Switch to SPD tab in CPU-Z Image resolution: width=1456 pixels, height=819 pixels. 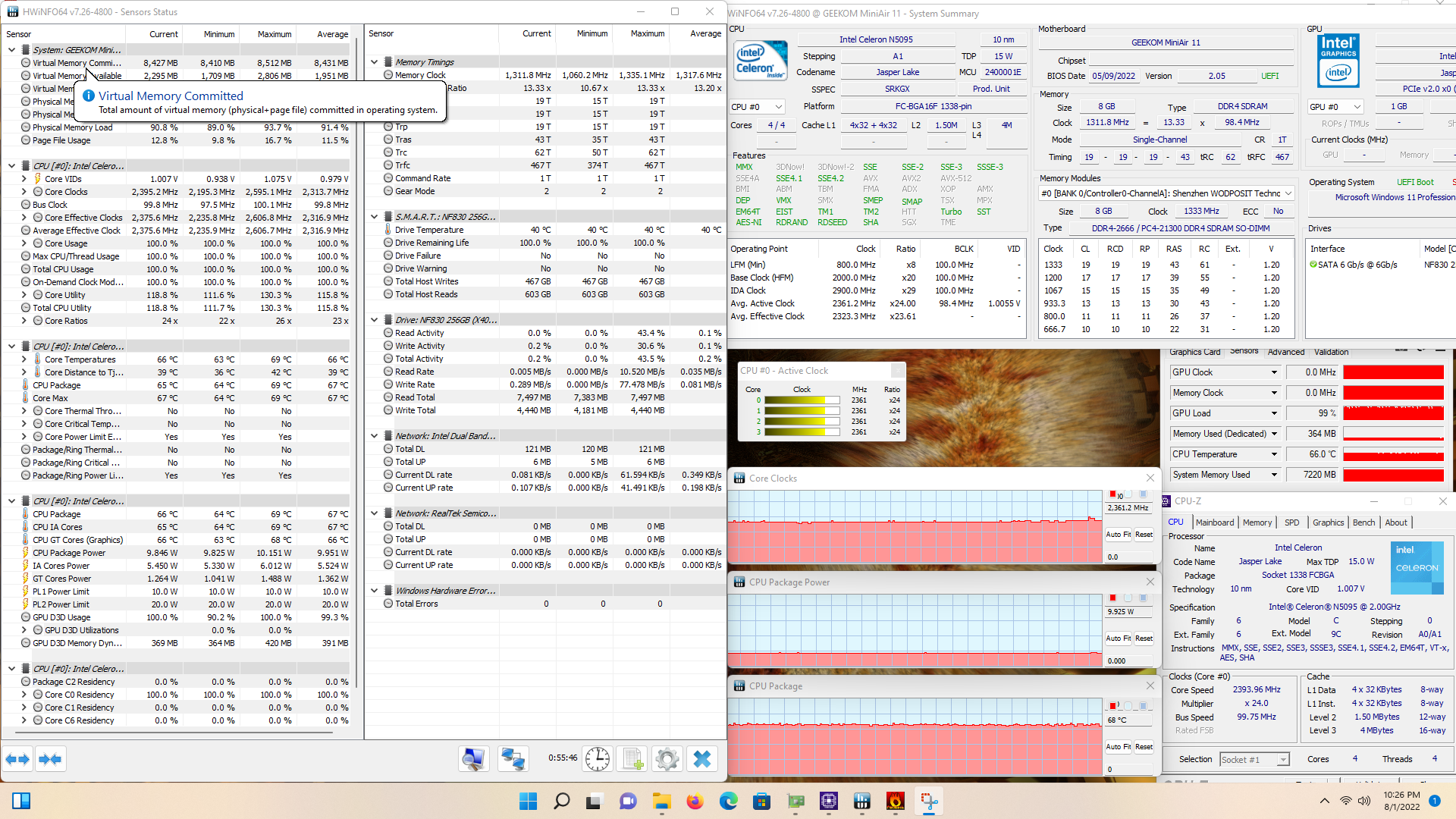pyautogui.click(x=1291, y=522)
